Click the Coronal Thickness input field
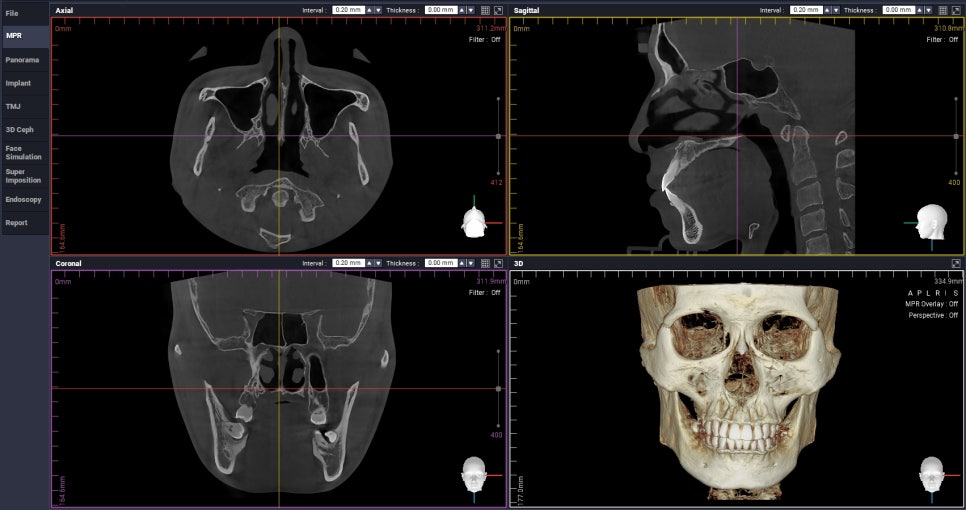 (x=441, y=263)
